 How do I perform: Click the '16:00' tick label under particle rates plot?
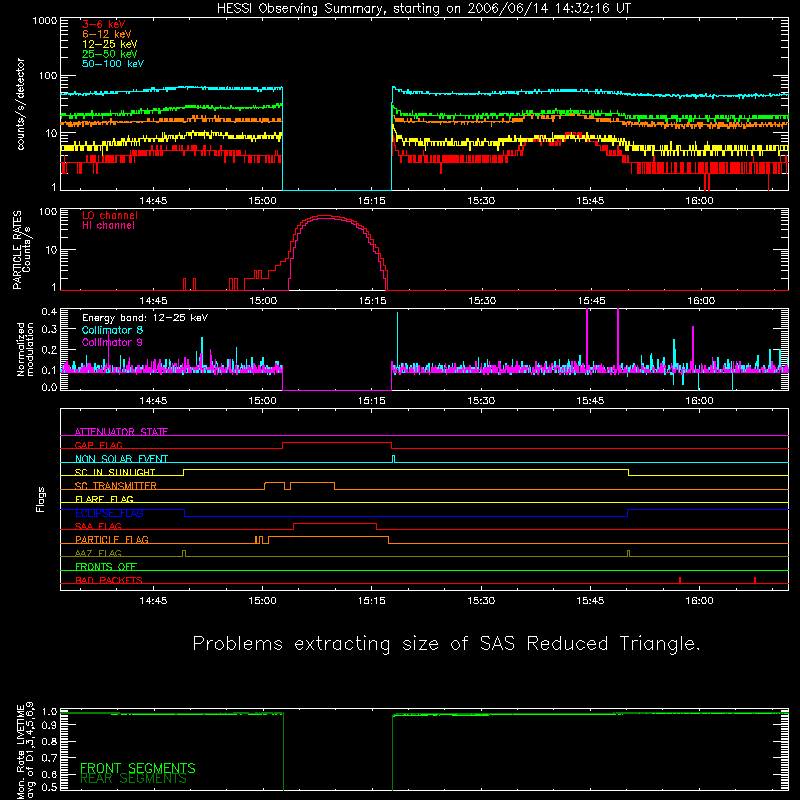(701, 301)
